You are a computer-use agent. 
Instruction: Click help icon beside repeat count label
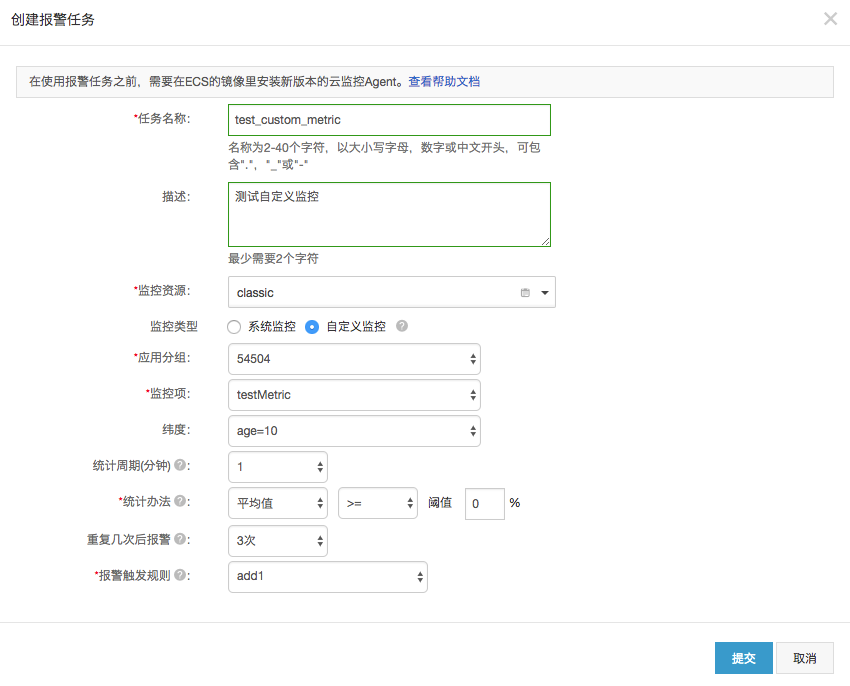180,539
